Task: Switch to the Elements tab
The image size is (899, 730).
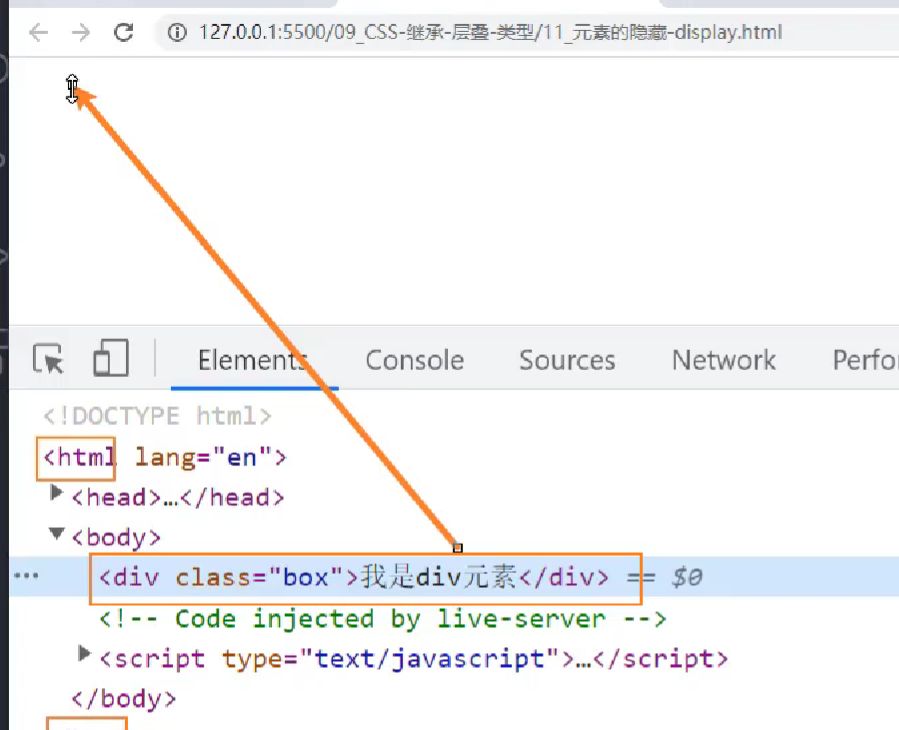Action: pyautogui.click(x=253, y=360)
